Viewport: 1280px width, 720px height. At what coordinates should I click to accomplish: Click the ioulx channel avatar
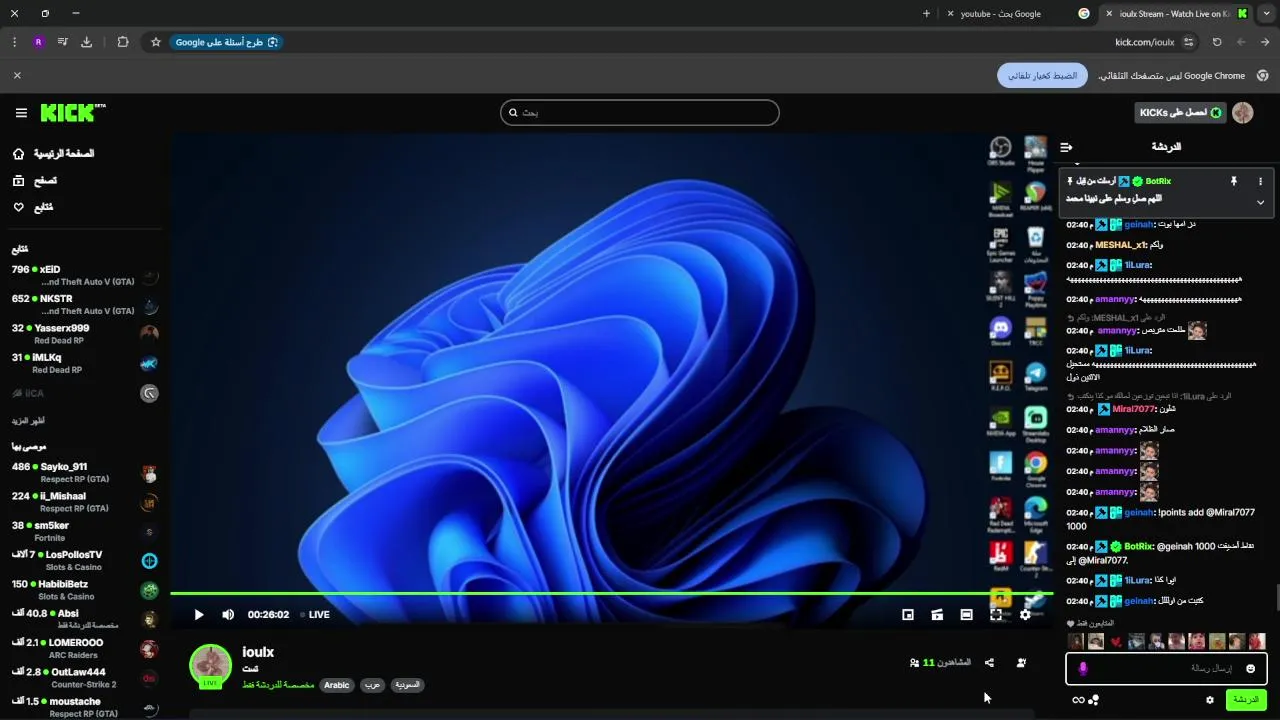(x=211, y=666)
